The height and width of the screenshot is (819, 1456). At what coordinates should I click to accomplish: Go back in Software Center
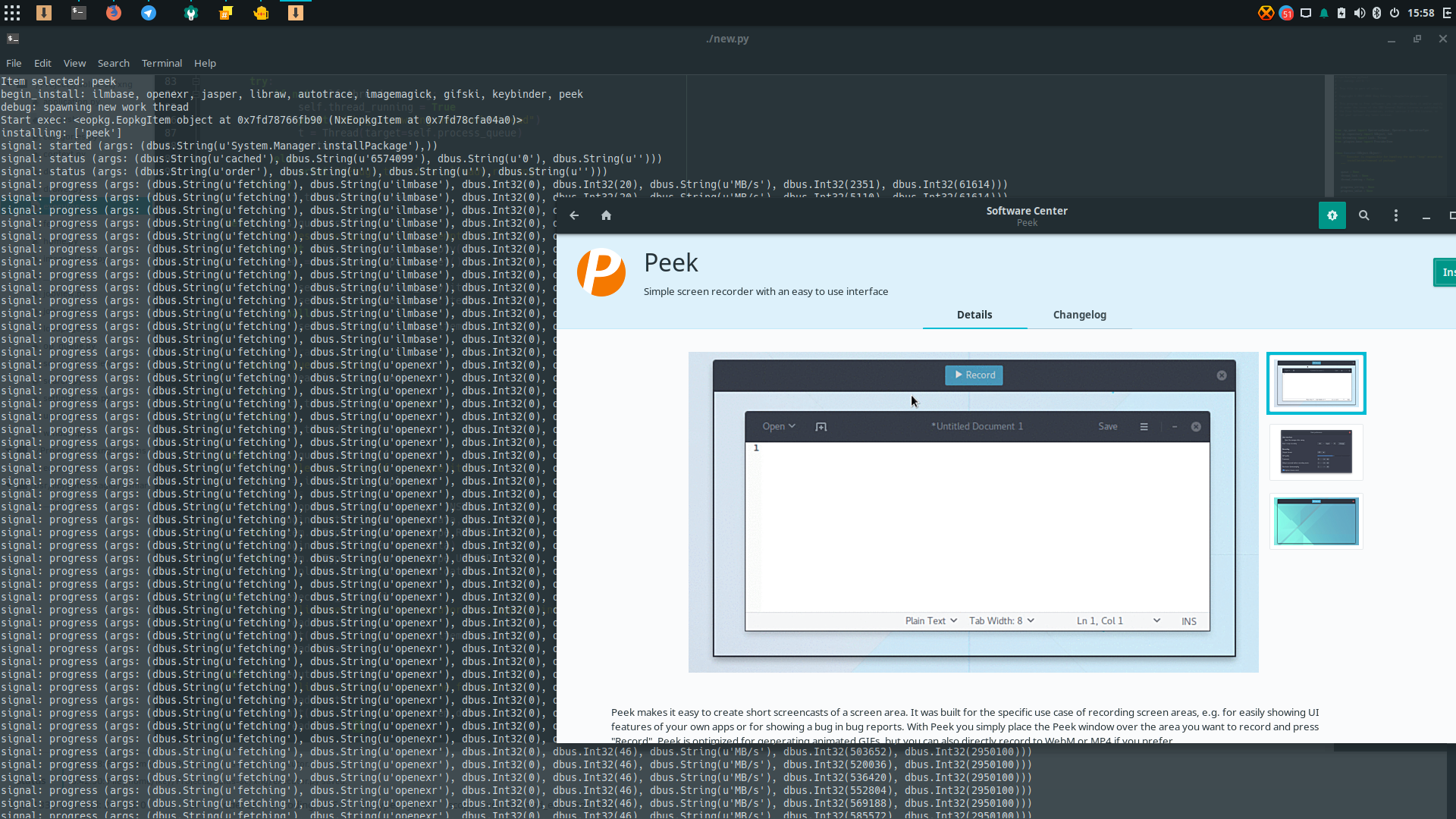574,215
